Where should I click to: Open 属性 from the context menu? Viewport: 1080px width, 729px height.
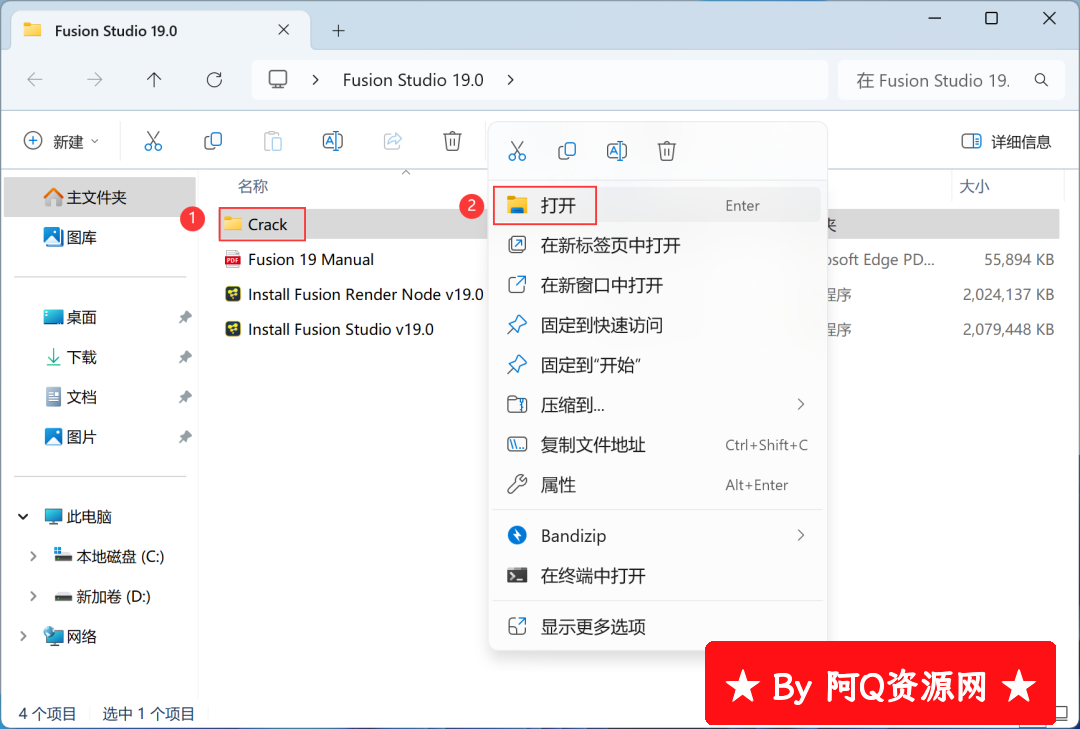tap(657, 485)
